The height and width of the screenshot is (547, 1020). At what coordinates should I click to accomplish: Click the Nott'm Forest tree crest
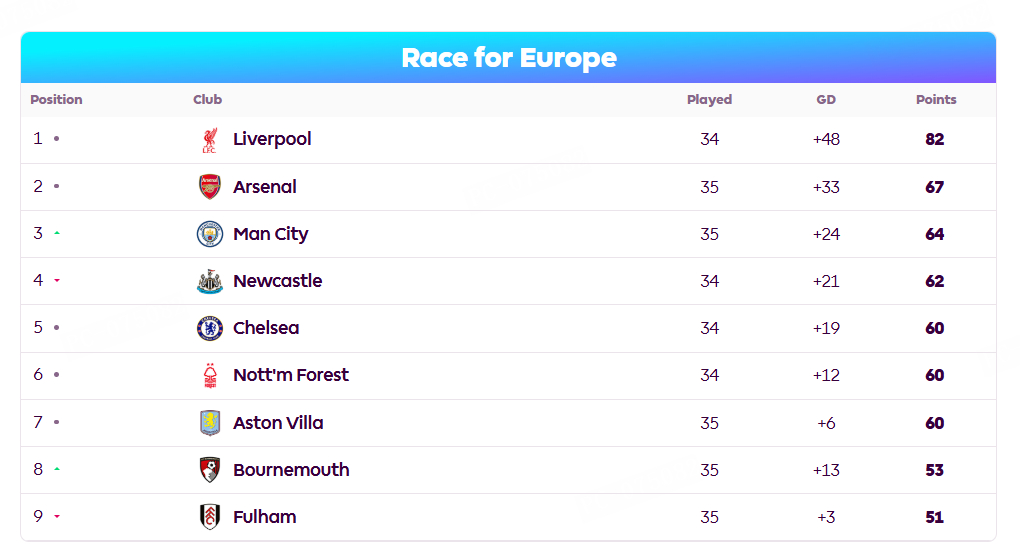click(x=209, y=375)
